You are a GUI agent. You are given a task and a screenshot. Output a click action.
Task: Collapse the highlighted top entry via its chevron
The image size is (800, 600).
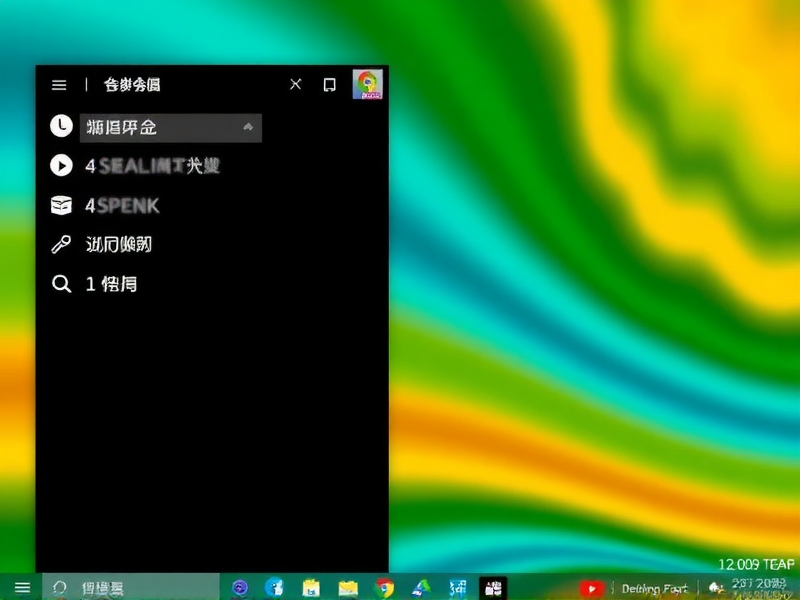[x=246, y=126]
